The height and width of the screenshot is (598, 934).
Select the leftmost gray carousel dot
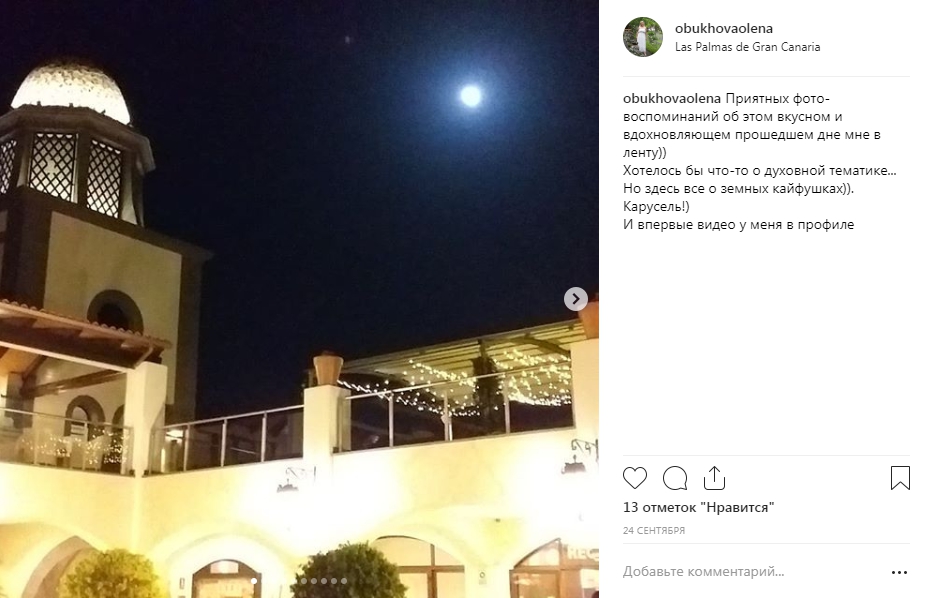pos(304,581)
